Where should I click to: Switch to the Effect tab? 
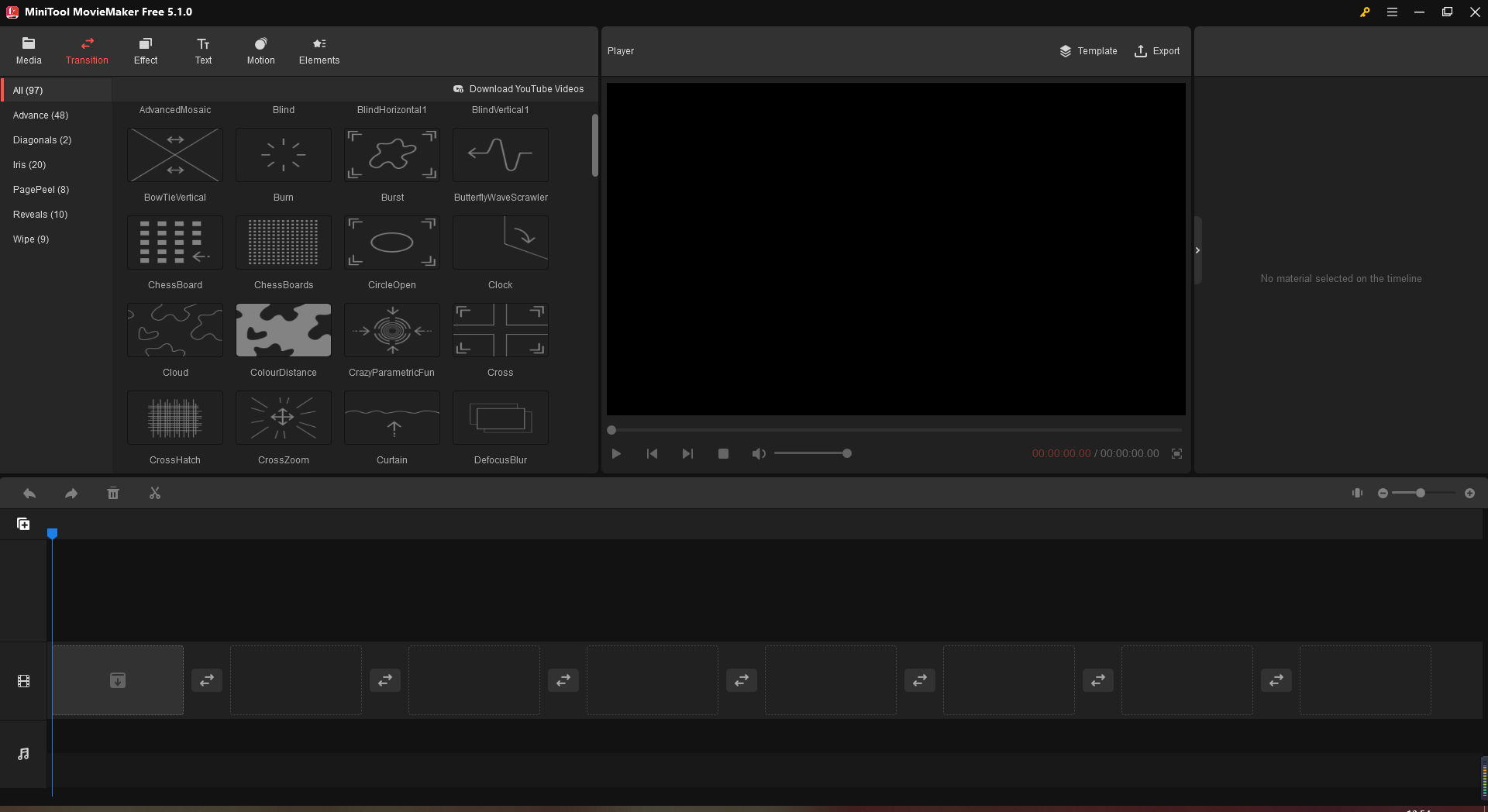point(146,51)
